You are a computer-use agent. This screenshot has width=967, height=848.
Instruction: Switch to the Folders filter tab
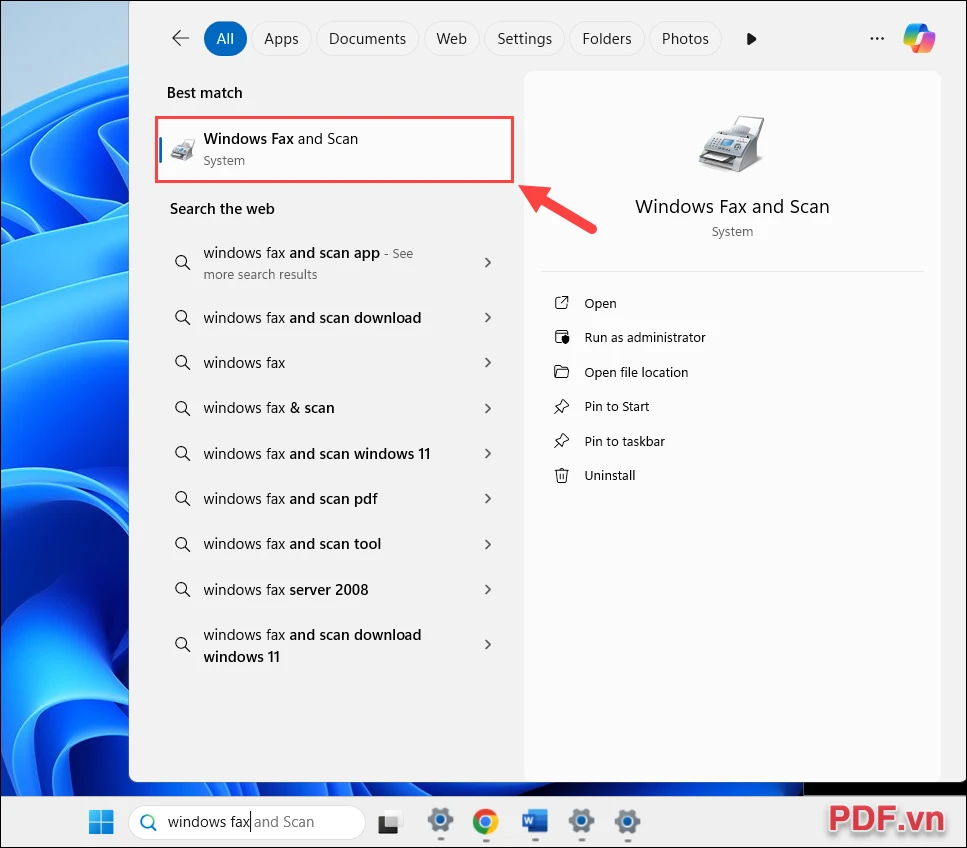[607, 39]
